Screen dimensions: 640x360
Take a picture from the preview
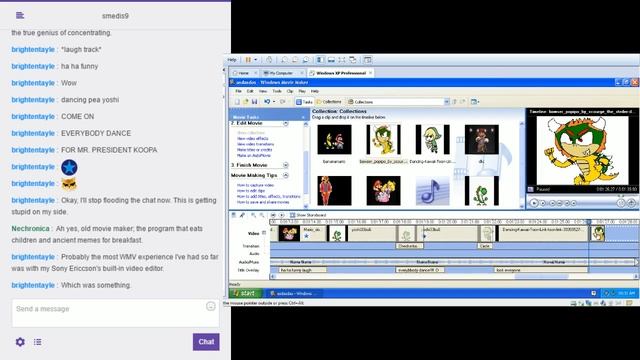pos(631,203)
